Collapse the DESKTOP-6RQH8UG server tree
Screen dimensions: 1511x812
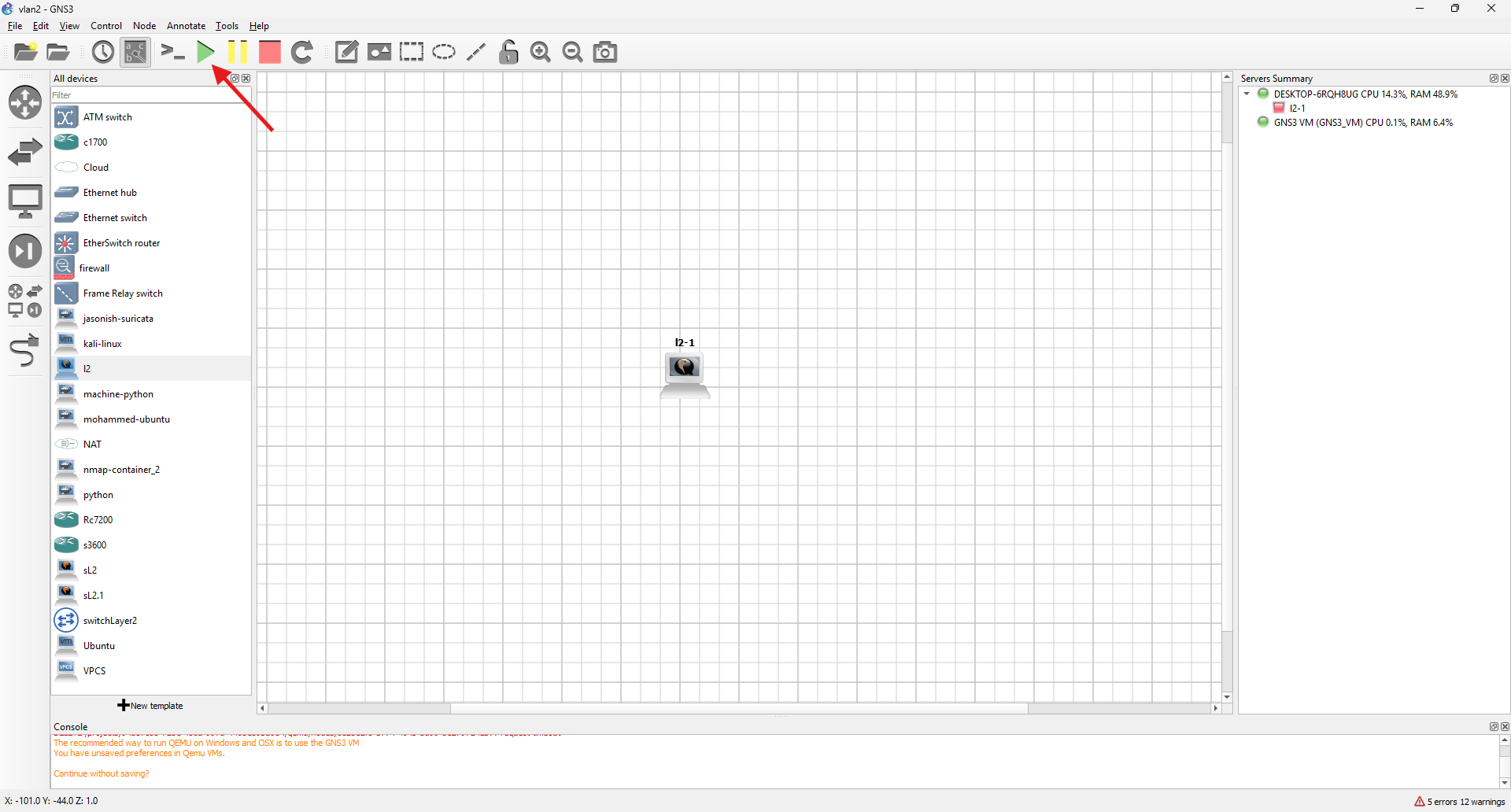click(x=1247, y=94)
